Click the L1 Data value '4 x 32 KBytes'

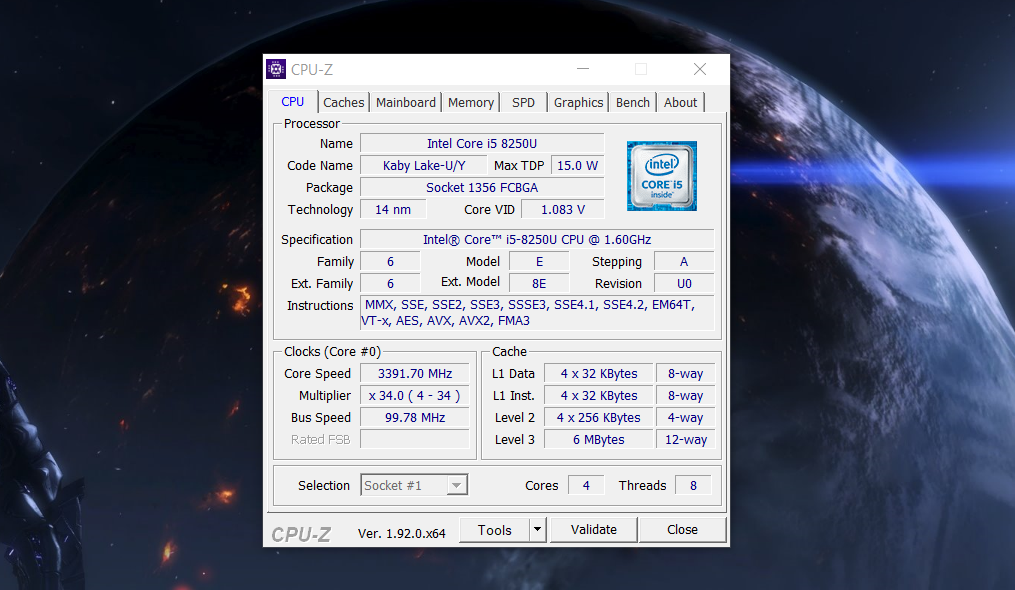(x=599, y=373)
